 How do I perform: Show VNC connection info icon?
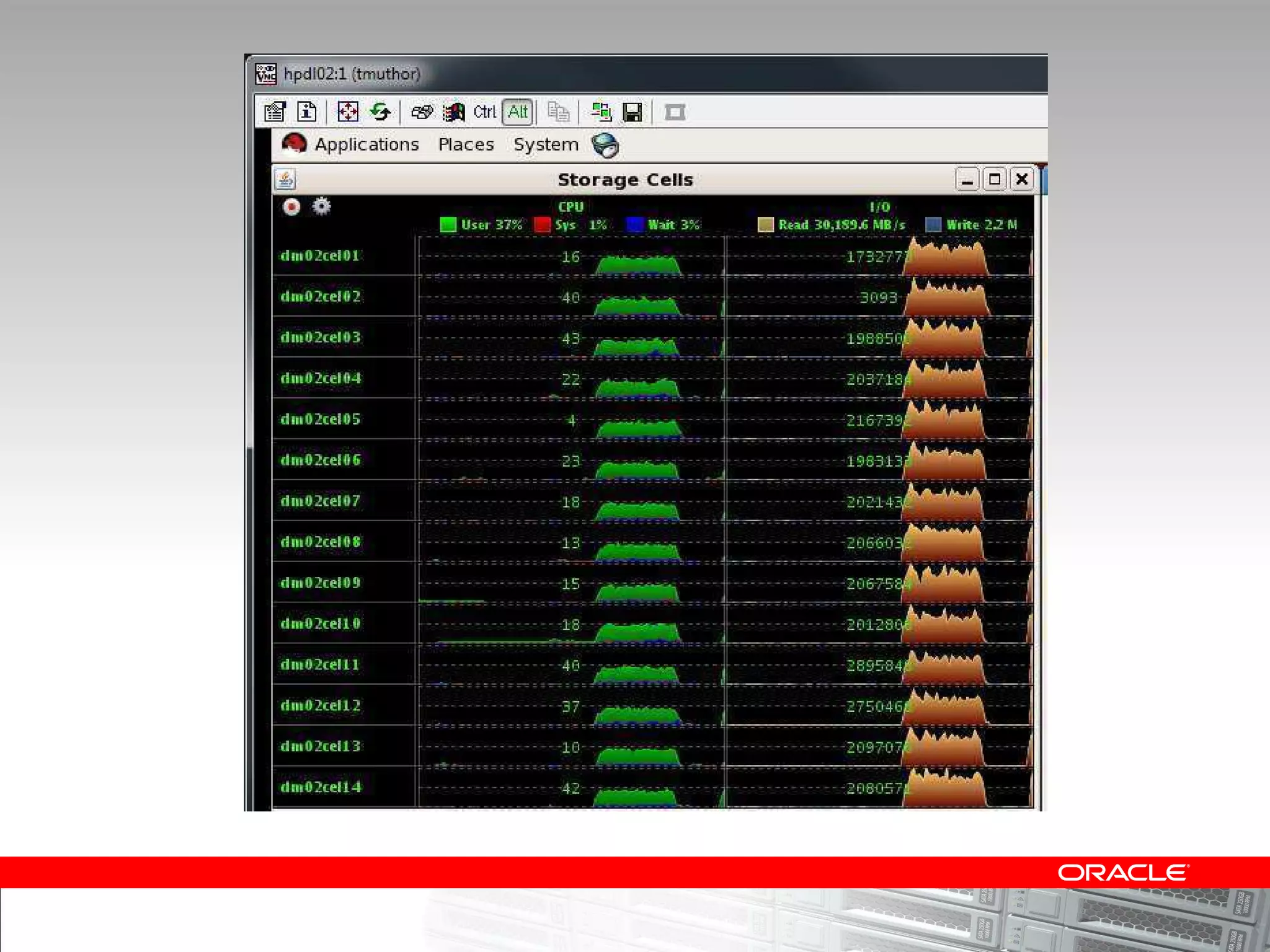click(x=306, y=112)
